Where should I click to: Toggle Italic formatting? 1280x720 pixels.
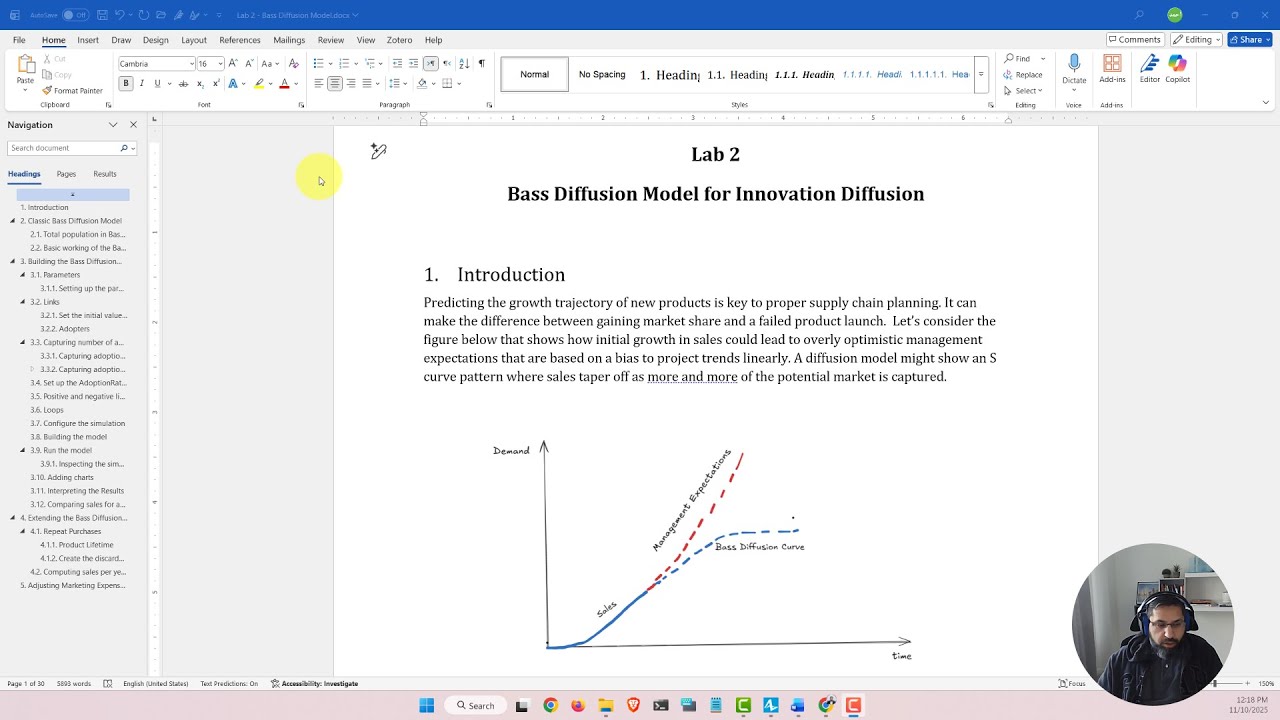click(141, 83)
